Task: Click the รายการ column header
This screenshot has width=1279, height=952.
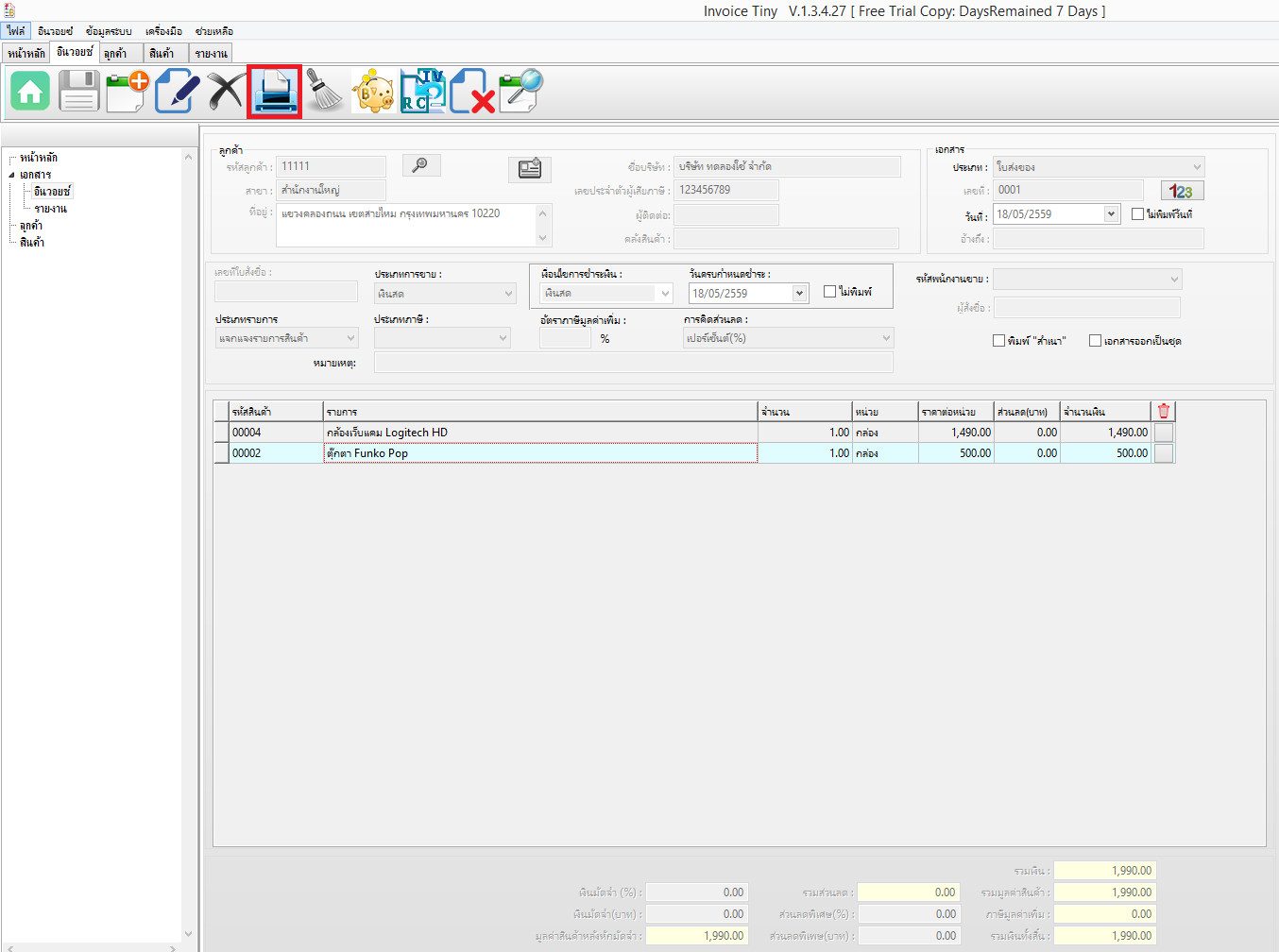Action: click(x=540, y=411)
